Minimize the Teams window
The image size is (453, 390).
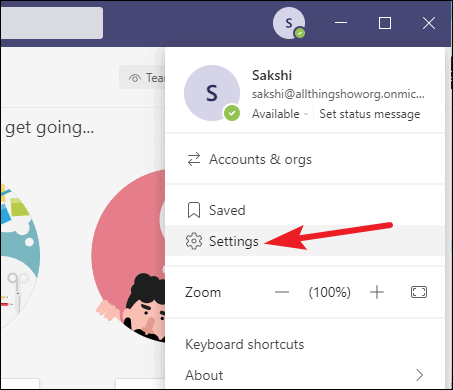pos(341,23)
